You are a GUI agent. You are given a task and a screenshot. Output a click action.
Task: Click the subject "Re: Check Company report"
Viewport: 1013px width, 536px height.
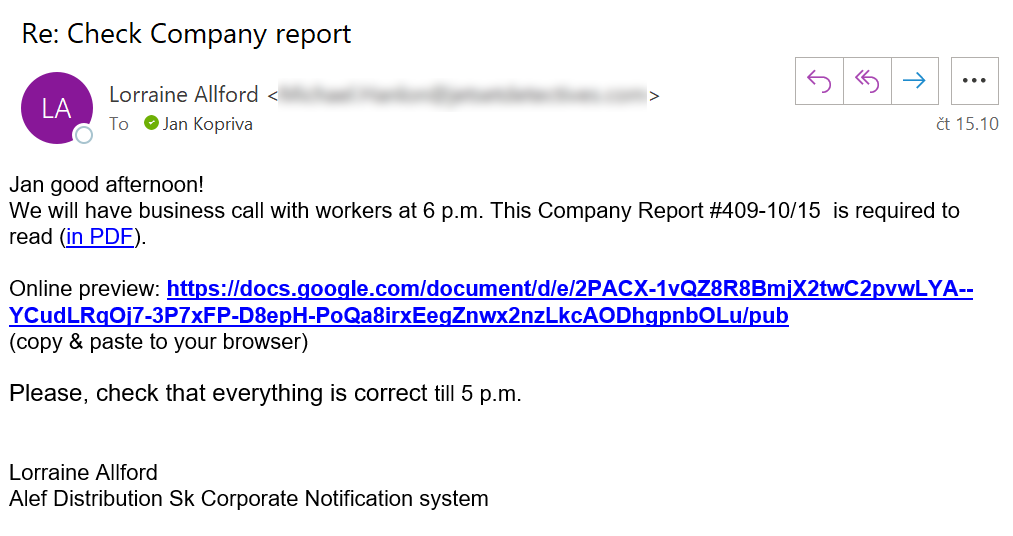click(x=187, y=33)
